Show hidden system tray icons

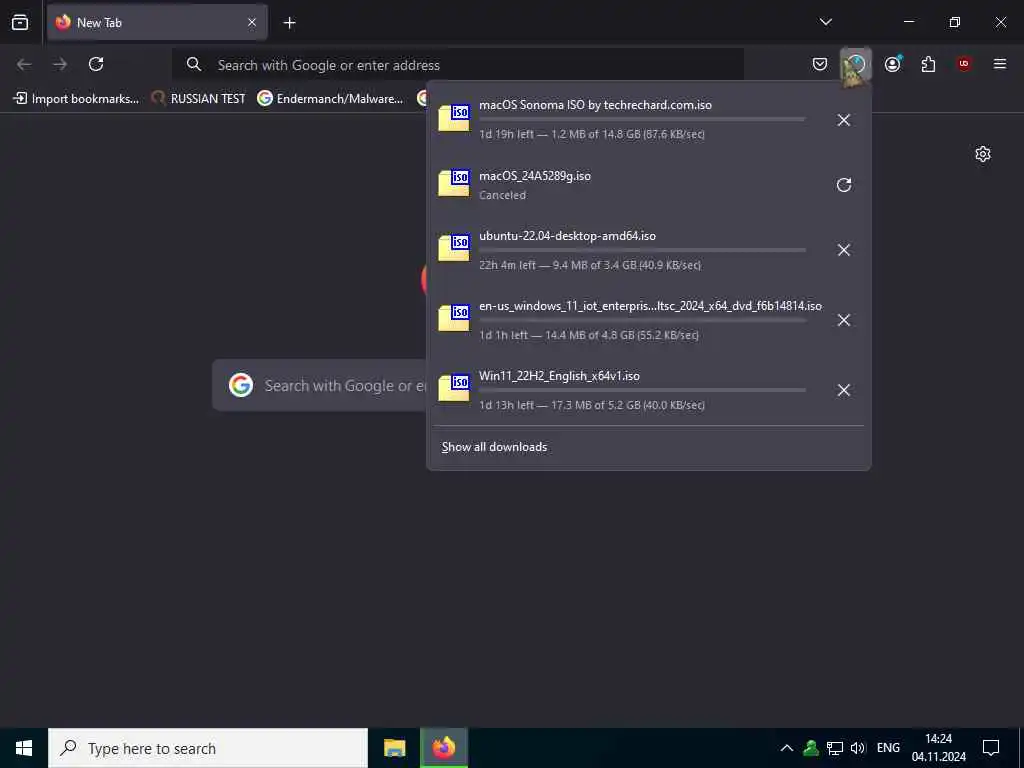(787, 748)
